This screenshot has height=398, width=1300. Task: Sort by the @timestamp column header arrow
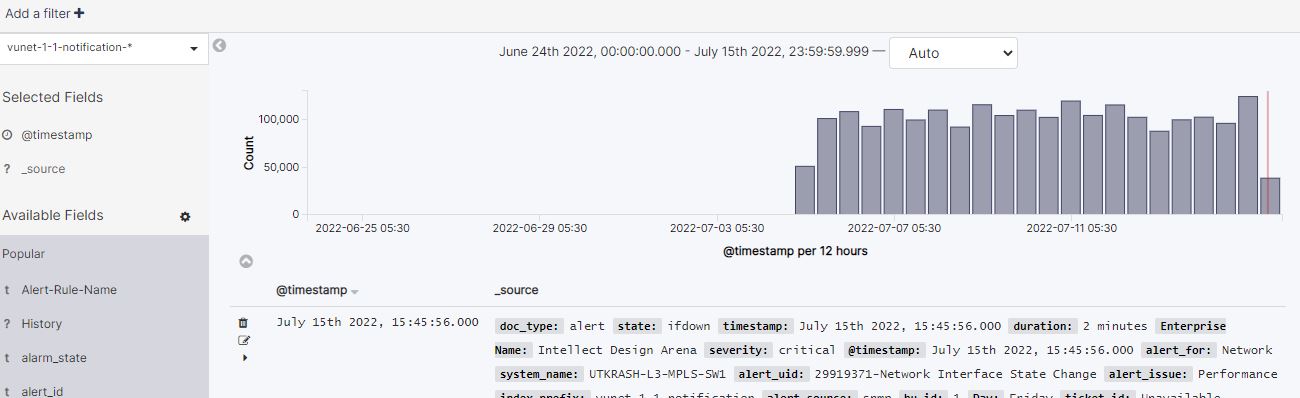(x=354, y=291)
